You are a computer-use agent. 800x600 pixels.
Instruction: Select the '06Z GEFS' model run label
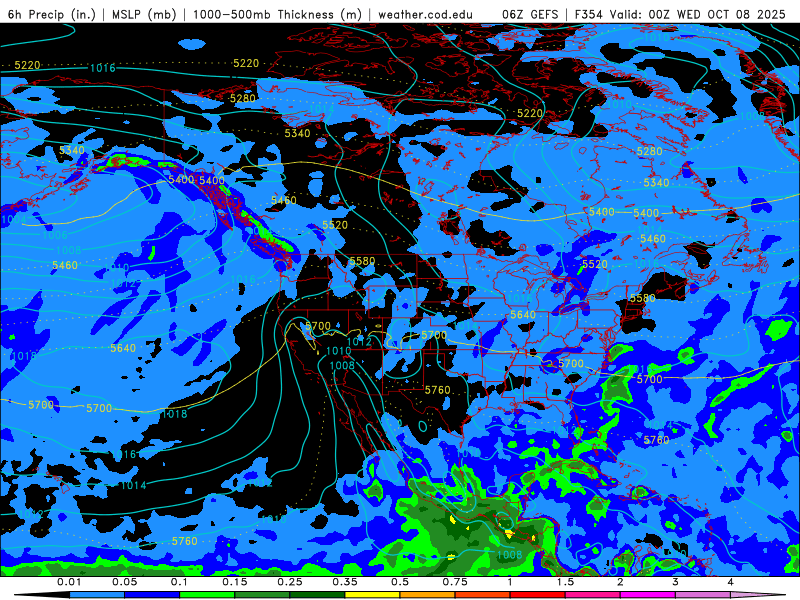(530, 14)
